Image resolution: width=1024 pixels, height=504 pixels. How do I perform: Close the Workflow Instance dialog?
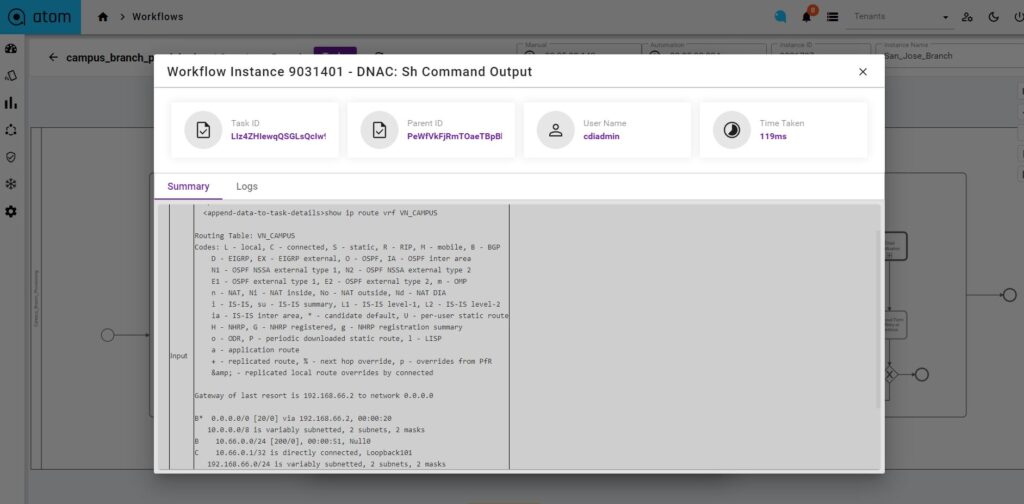coord(863,72)
